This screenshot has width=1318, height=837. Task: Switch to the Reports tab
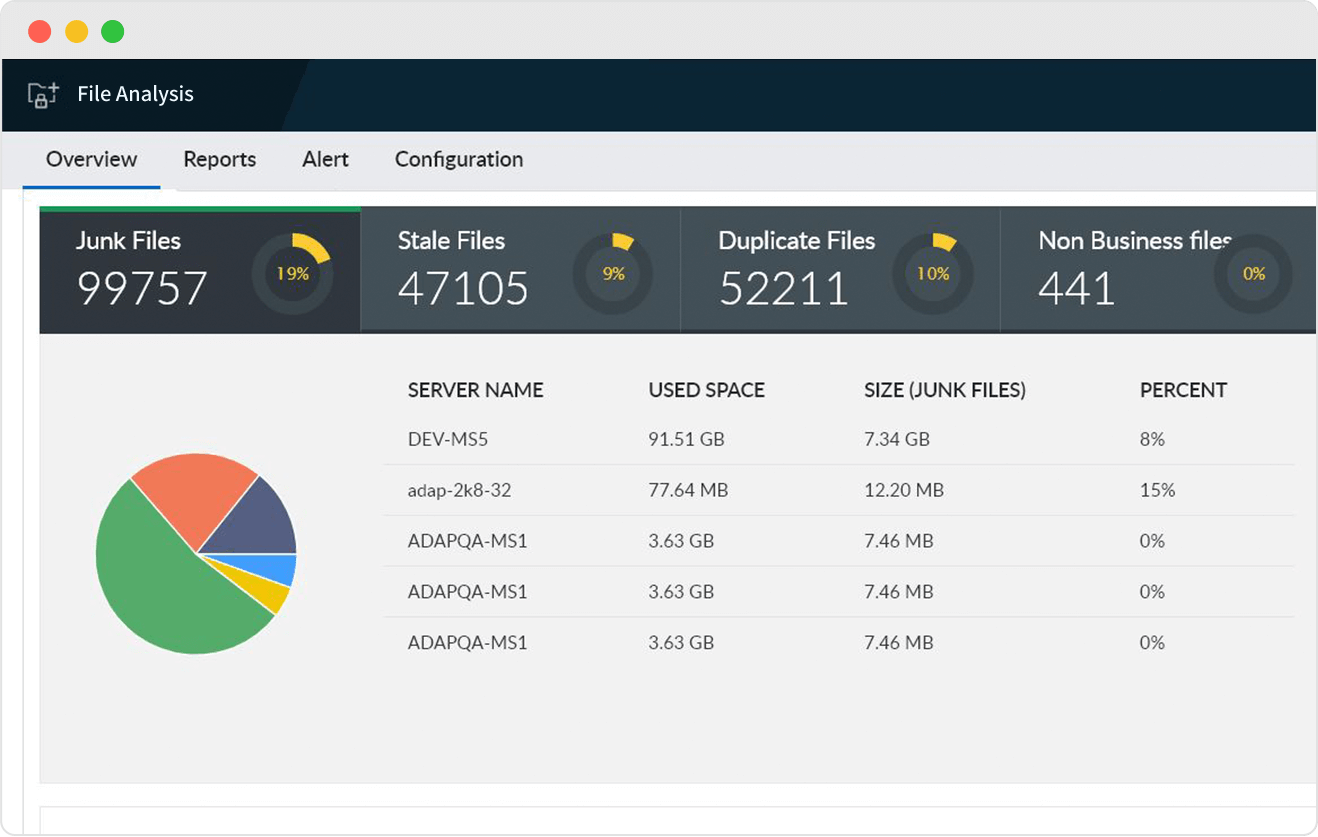(219, 159)
